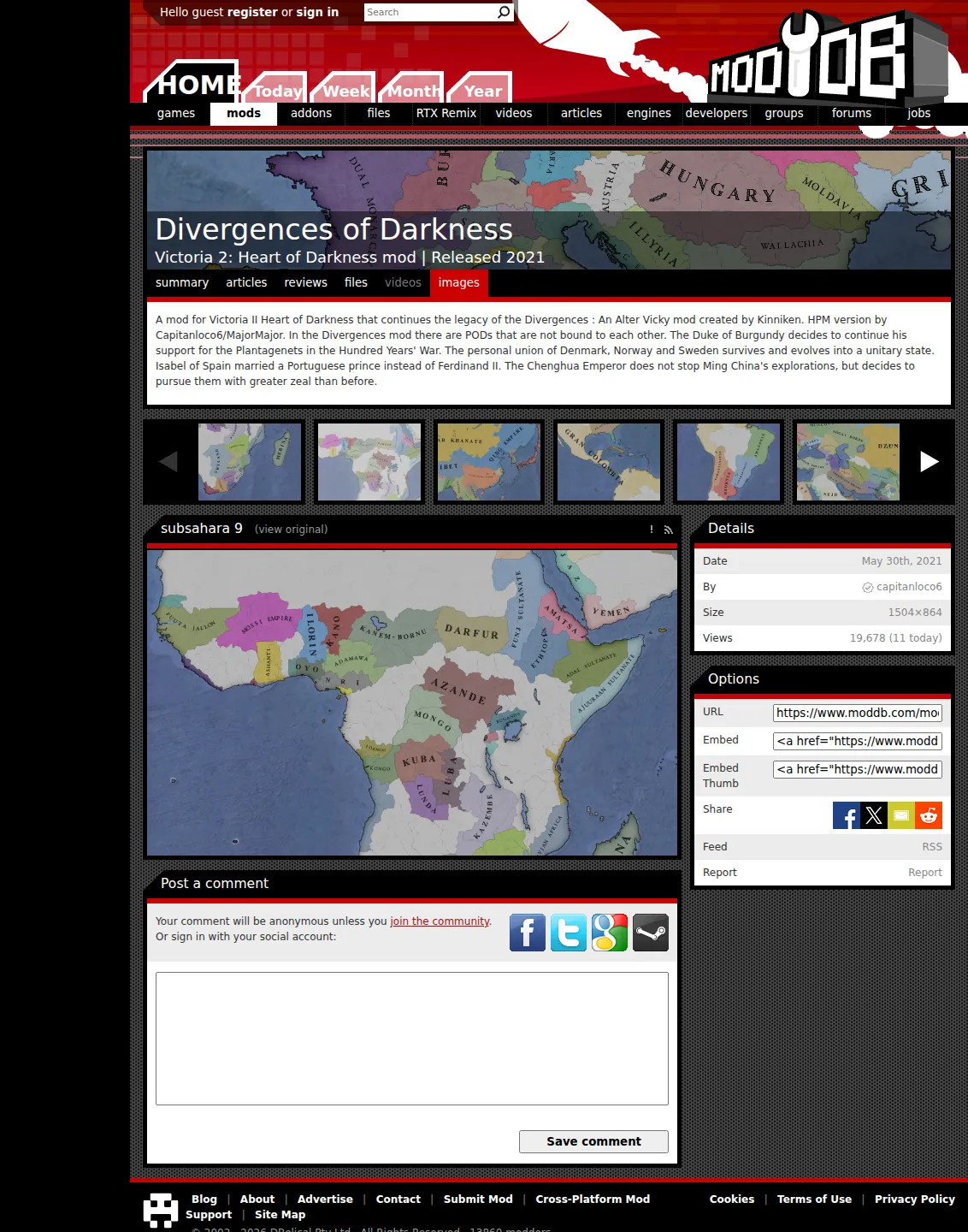Focus the Search input field
Image resolution: width=968 pixels, height=1232 pixels.
click(x=430, y=12)
